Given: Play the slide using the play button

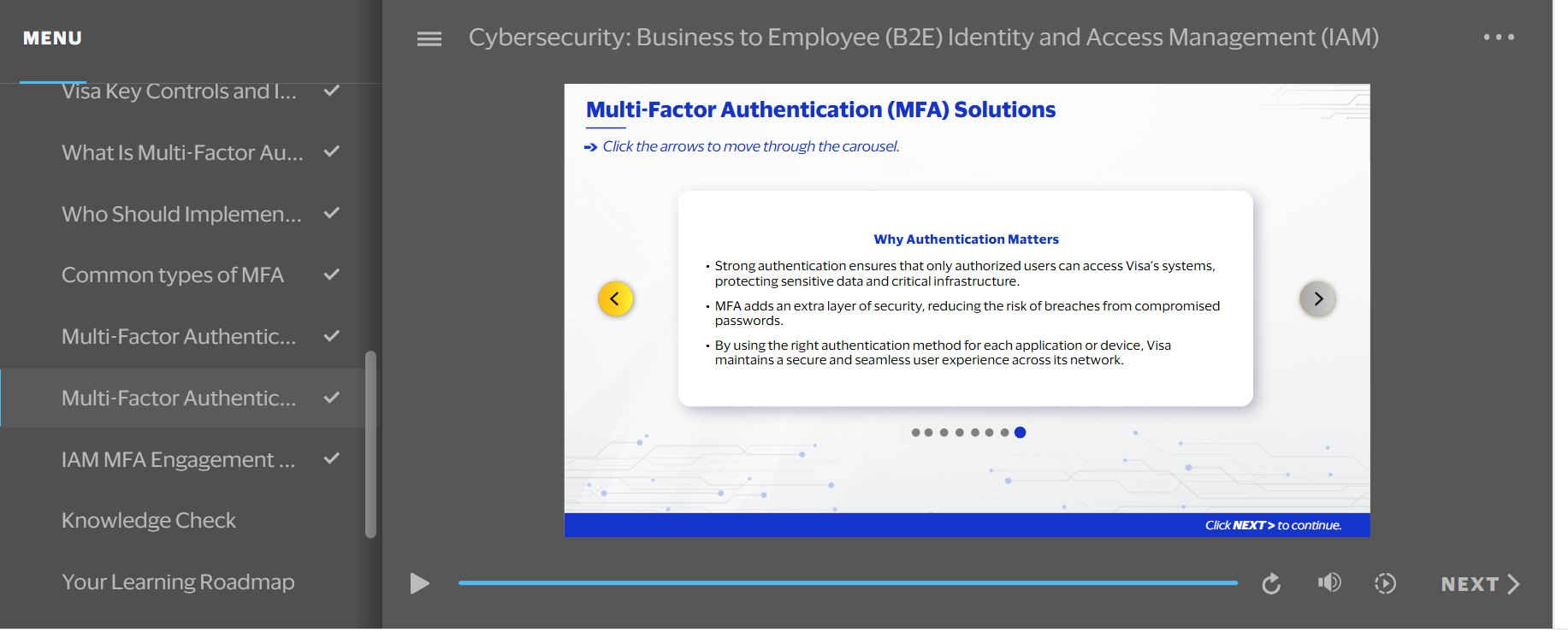Looking at the screenshot, I should (419, 583).
